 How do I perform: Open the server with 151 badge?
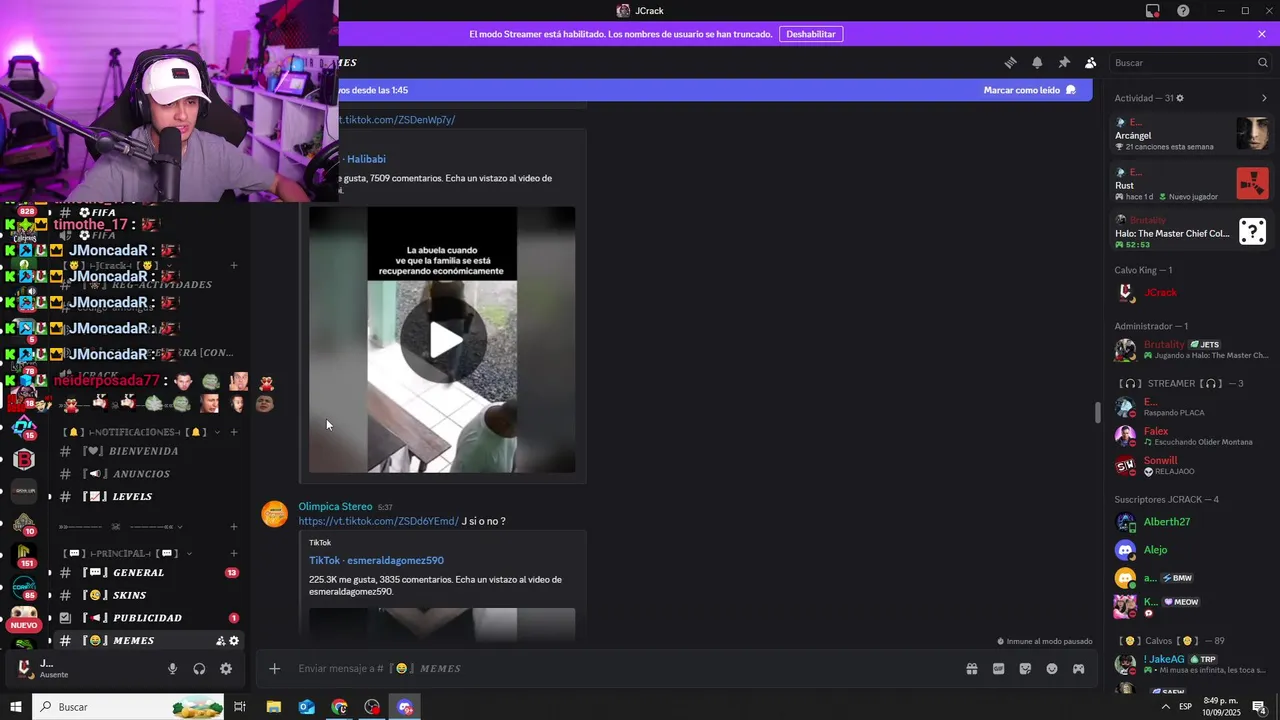24,553
